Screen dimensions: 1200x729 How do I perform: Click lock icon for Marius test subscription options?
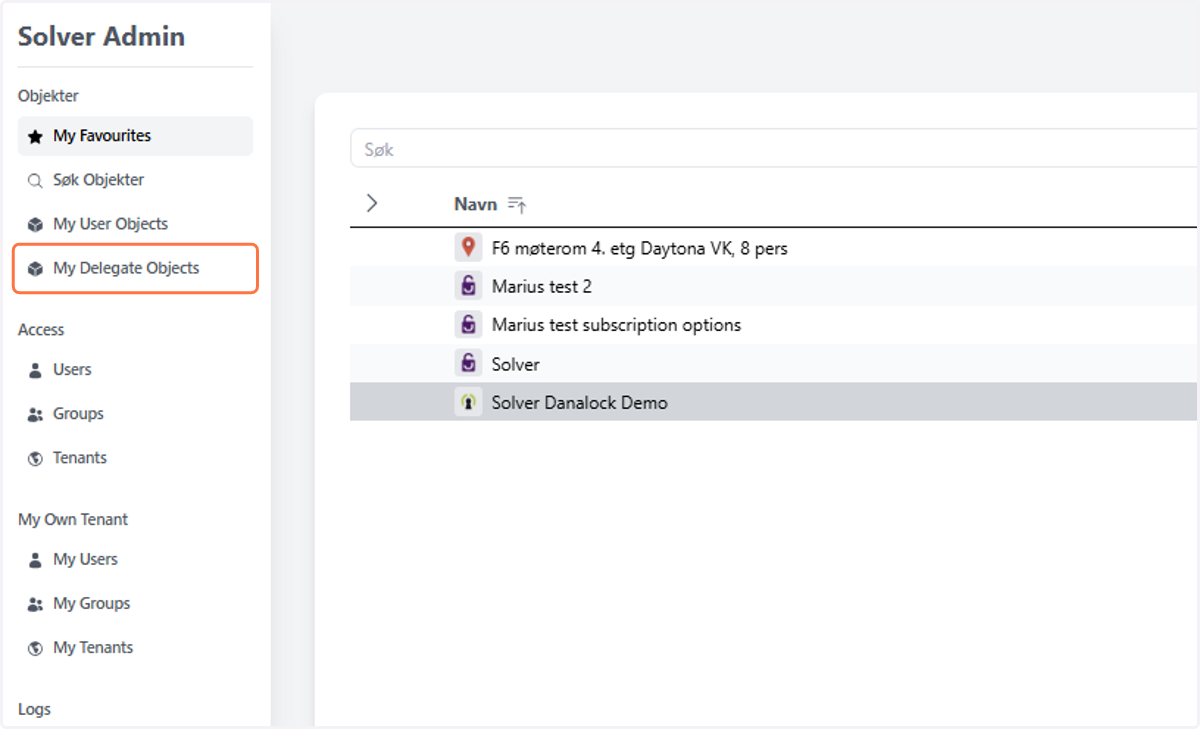coord(468,325)
